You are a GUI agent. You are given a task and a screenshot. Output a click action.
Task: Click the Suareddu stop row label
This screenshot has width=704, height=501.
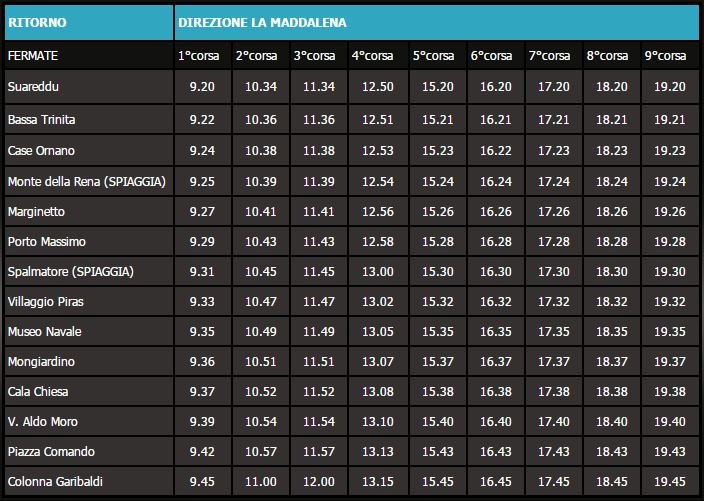pos(32,88)
